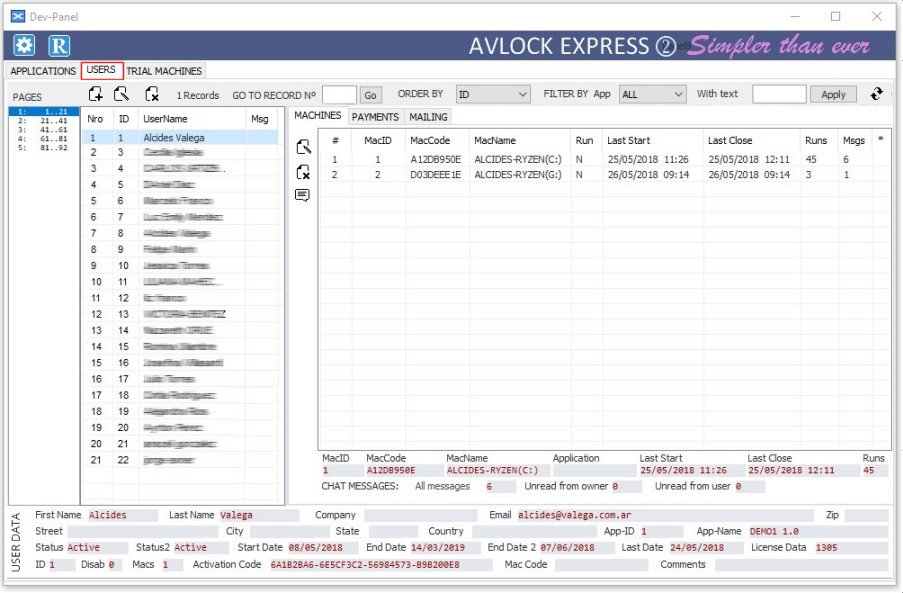The image size is (903, 593).
Task: Click the edit user record icon
Action: [x=122, y=94]
